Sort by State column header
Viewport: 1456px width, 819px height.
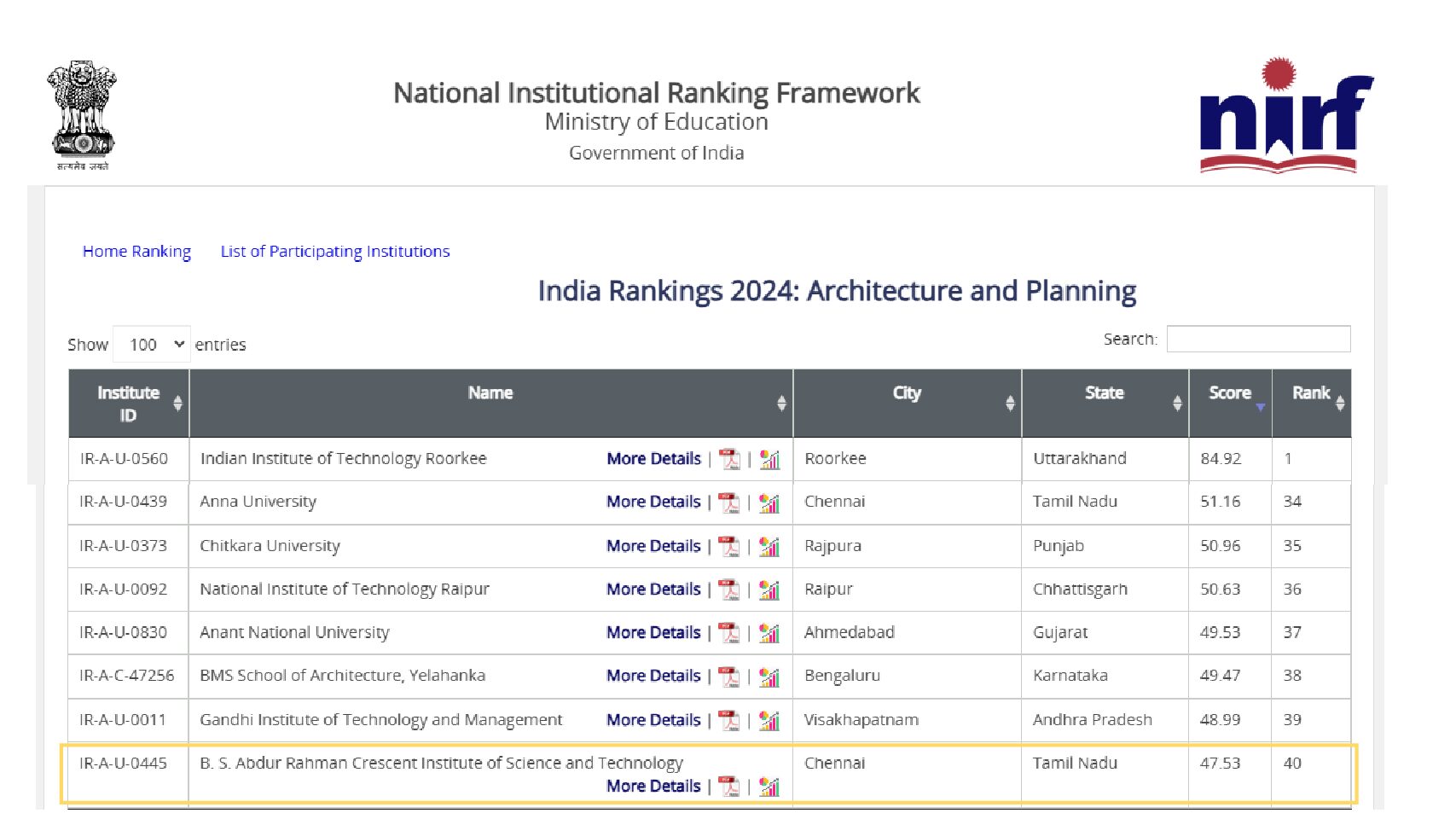pos(1104,394)
